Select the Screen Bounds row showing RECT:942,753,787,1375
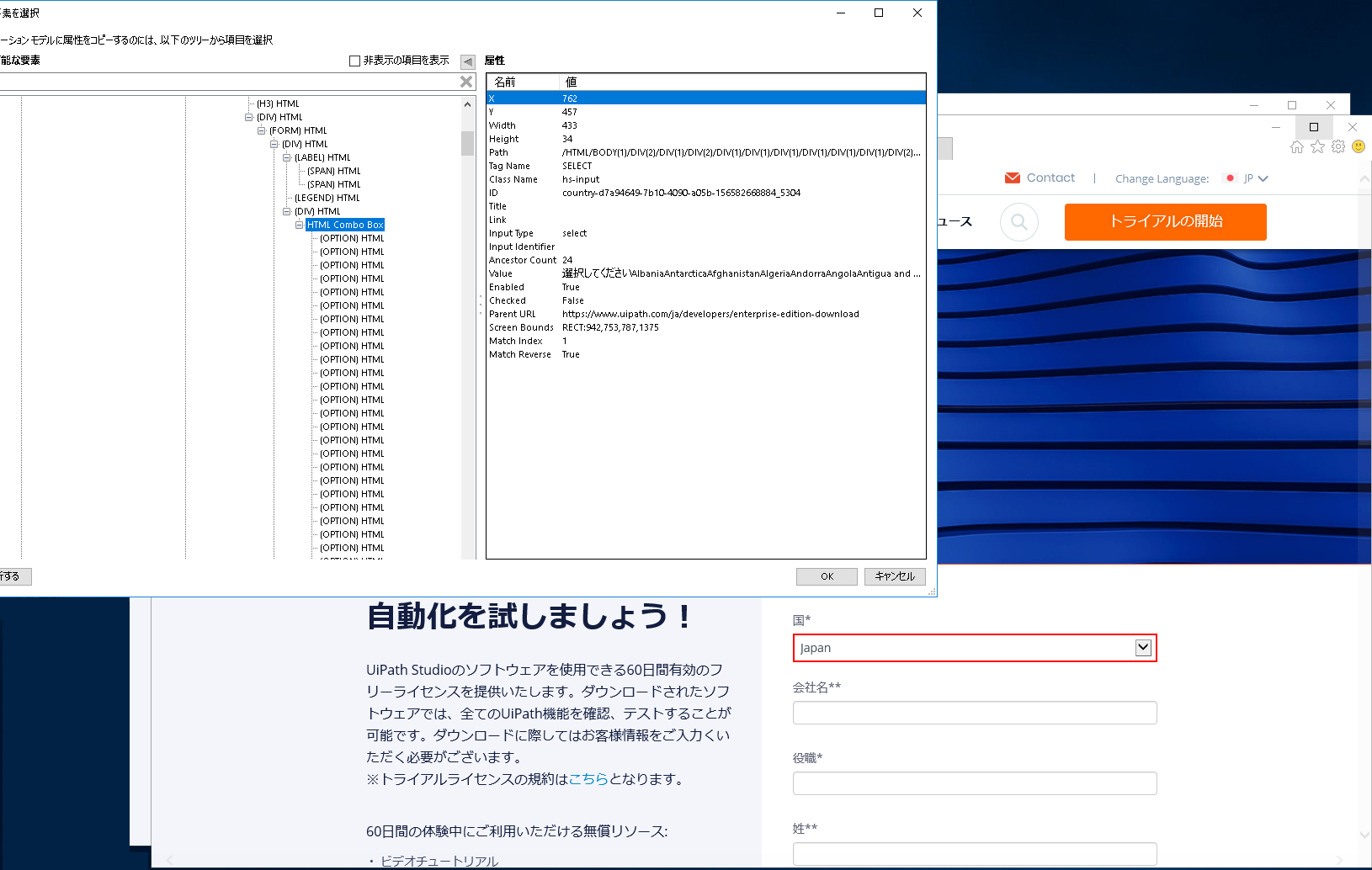 point(706,327)
